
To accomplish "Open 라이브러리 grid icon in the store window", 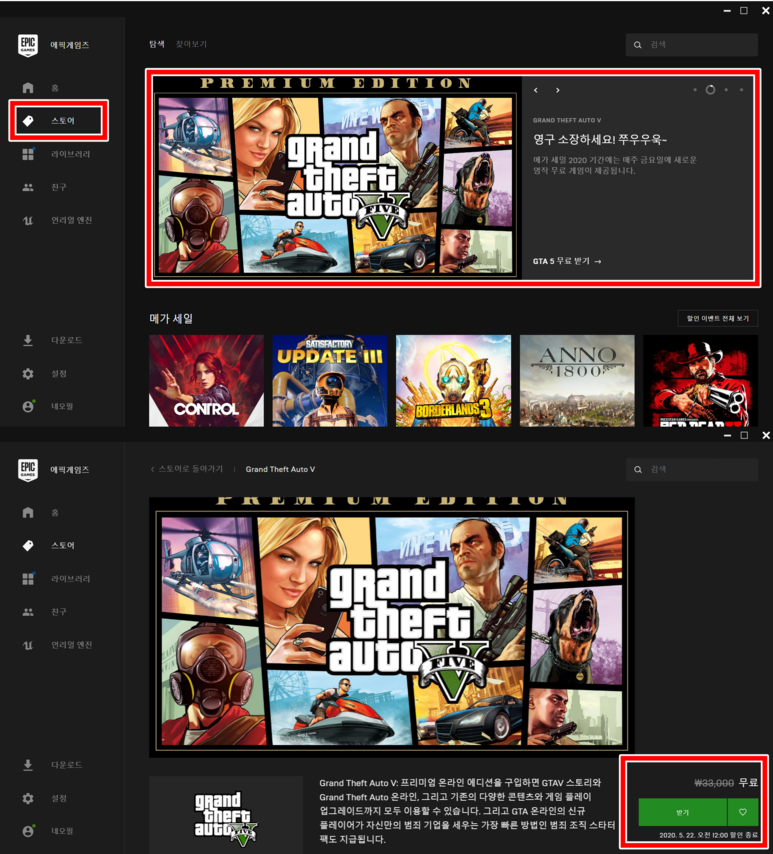I will pos(28,154).
